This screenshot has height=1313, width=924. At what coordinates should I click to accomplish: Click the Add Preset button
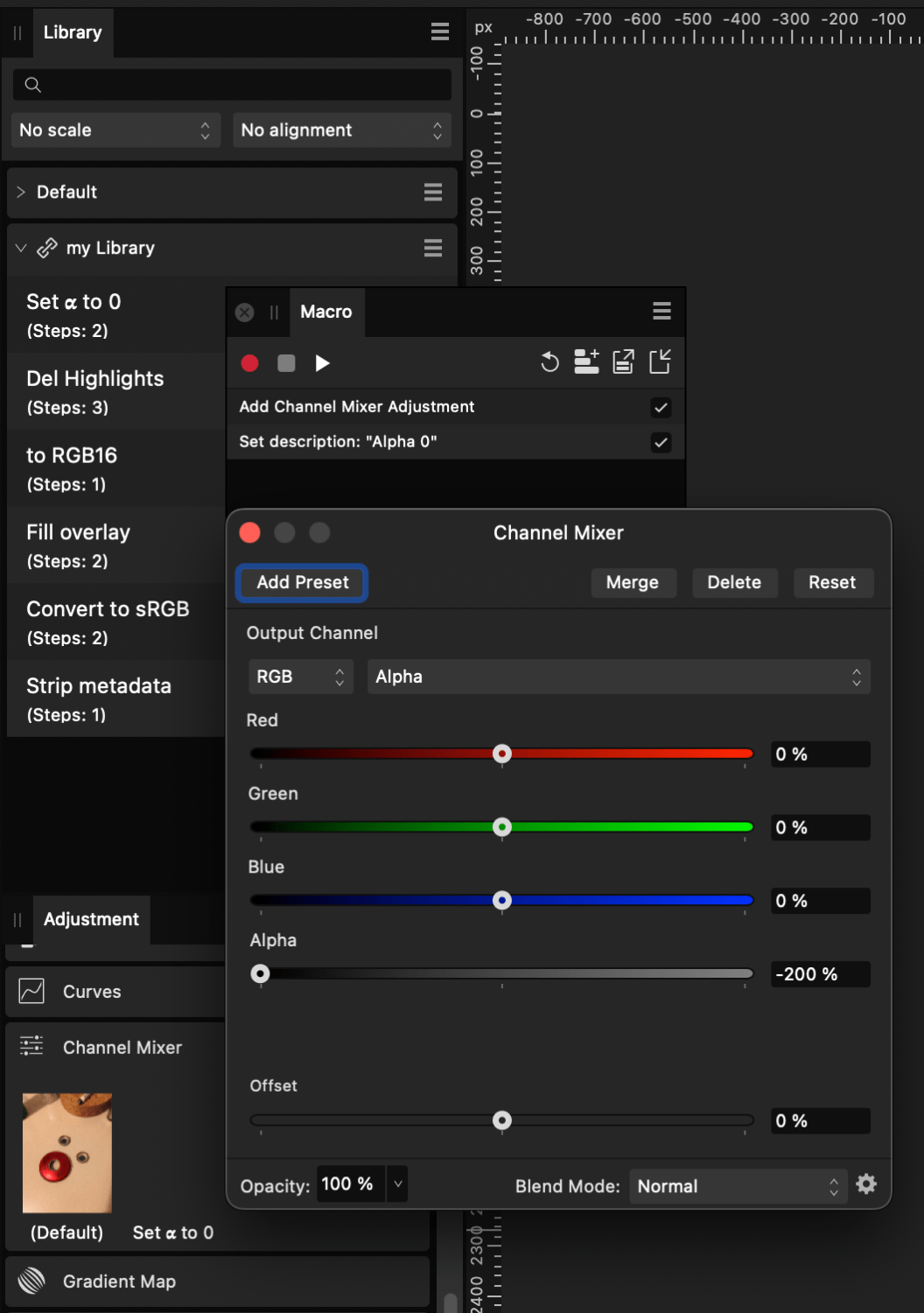[x=301, y=582]
